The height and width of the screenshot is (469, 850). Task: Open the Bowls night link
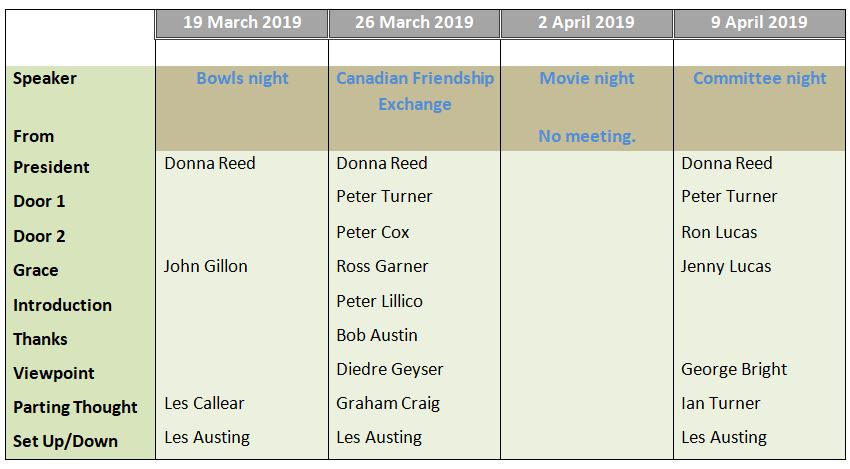(x=242, y=78)
